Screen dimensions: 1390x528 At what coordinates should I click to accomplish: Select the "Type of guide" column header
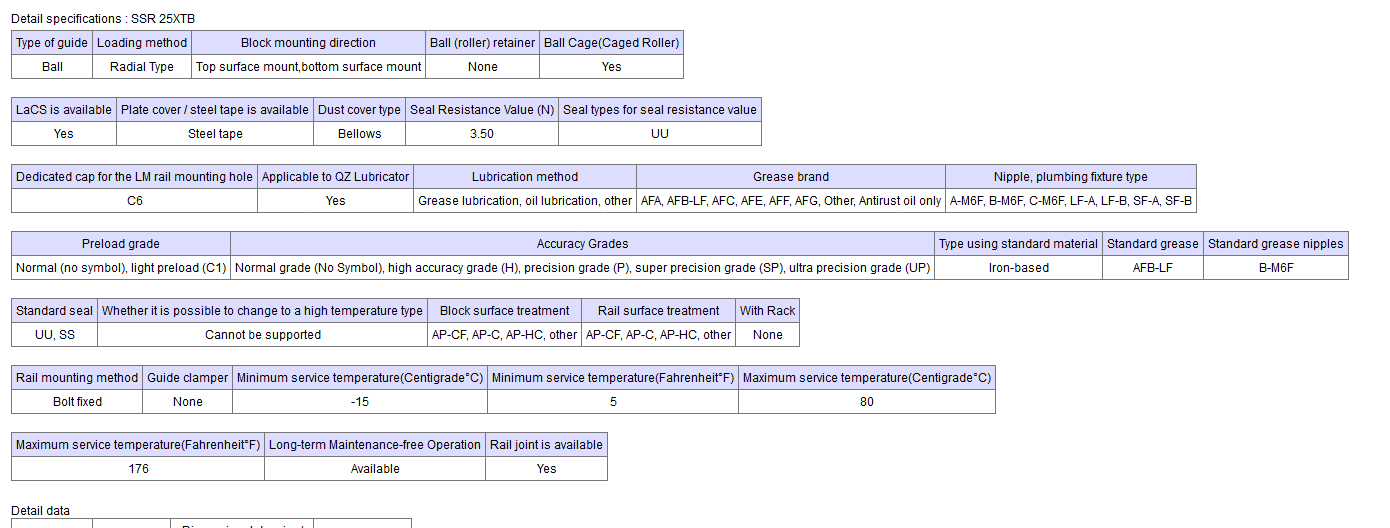[52, 43]
